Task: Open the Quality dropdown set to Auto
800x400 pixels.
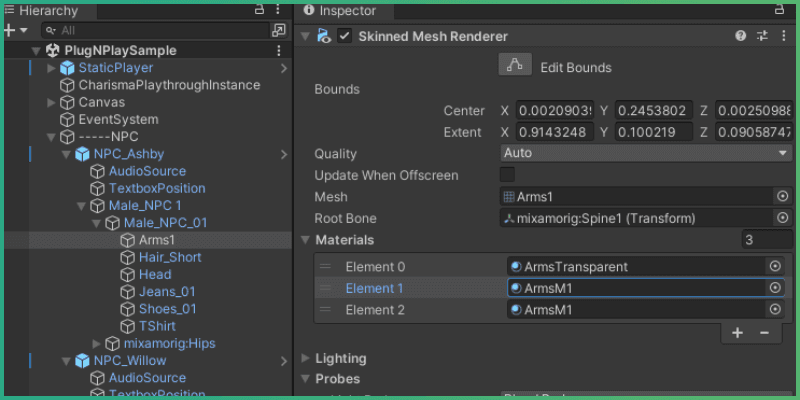Action: point(645,154)
